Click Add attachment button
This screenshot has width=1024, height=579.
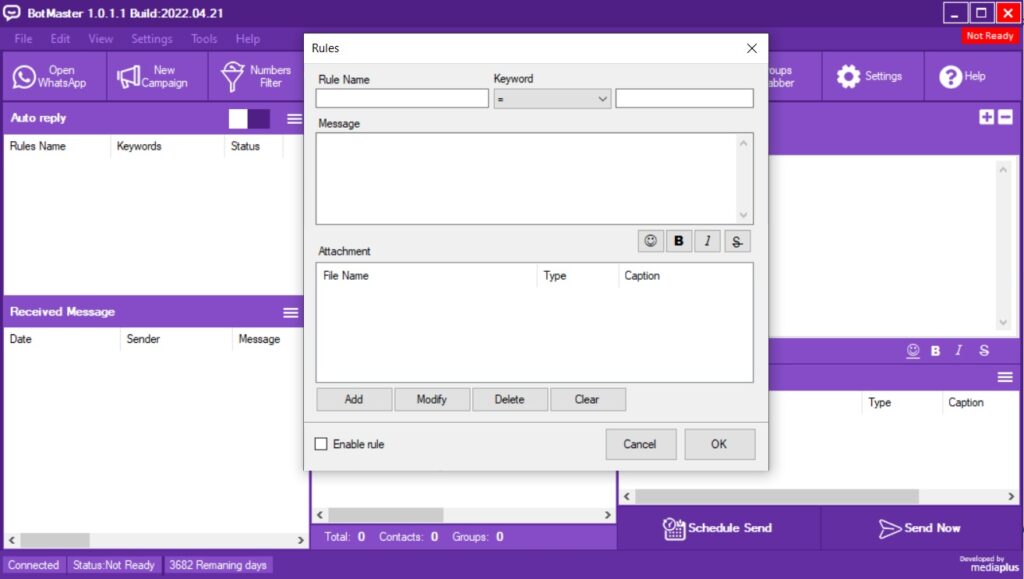[354, 399]
